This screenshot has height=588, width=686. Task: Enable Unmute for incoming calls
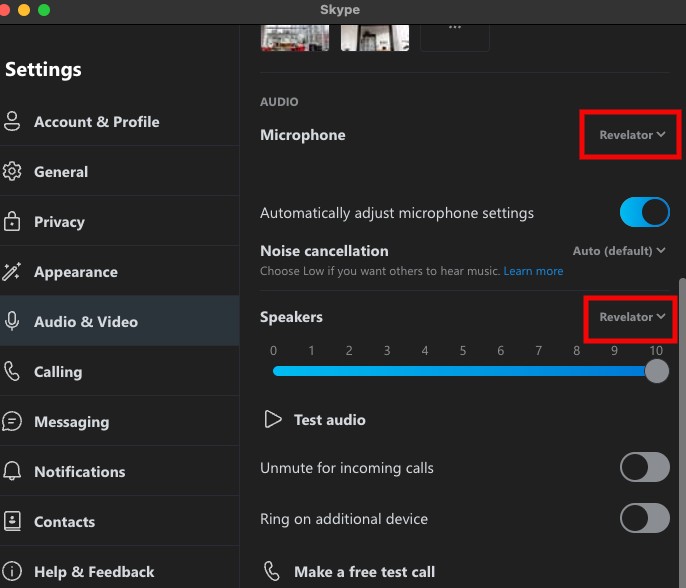tap(644, 467)
